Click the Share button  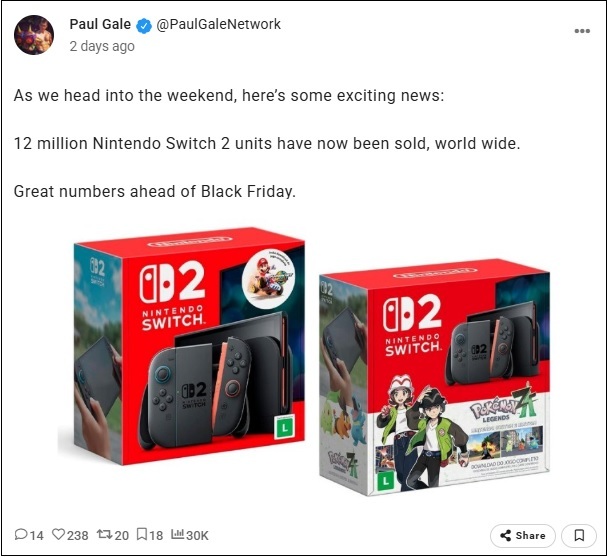(x=523, y=536)
